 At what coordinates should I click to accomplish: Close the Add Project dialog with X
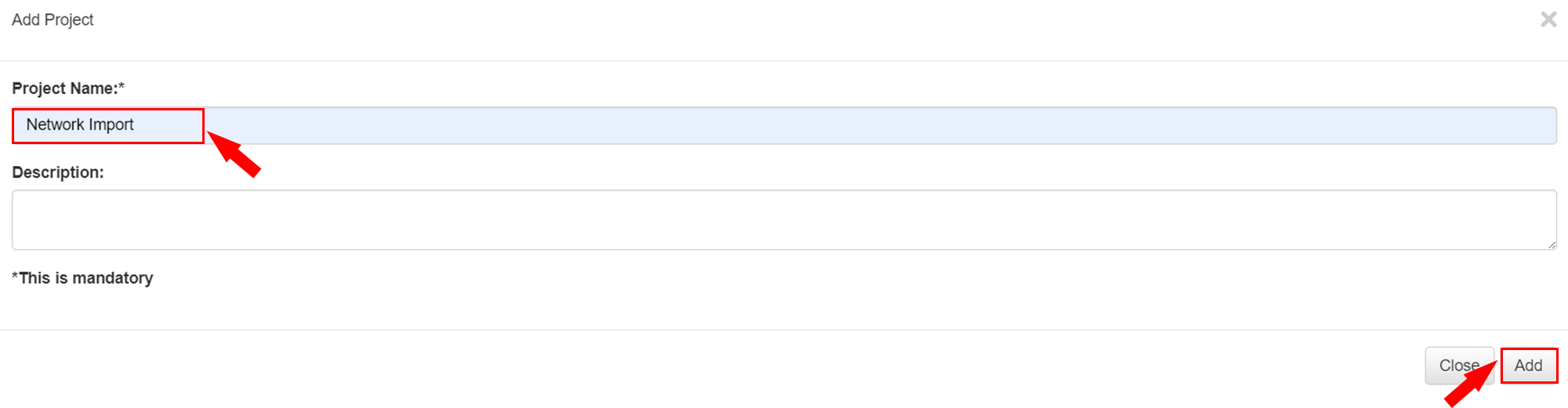point(1548,20)
